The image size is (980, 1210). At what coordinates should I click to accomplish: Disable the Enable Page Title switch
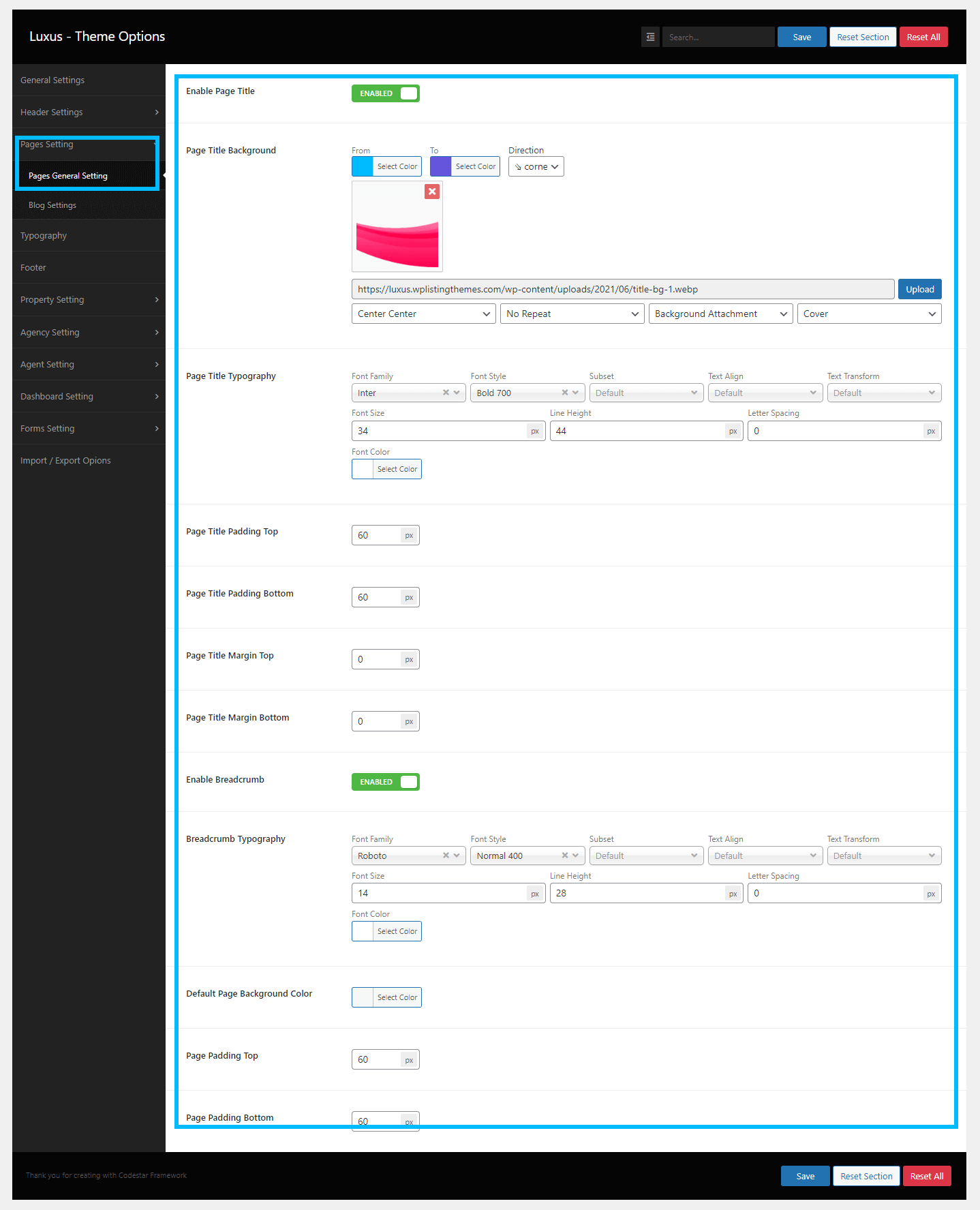[x=385, y=93]
